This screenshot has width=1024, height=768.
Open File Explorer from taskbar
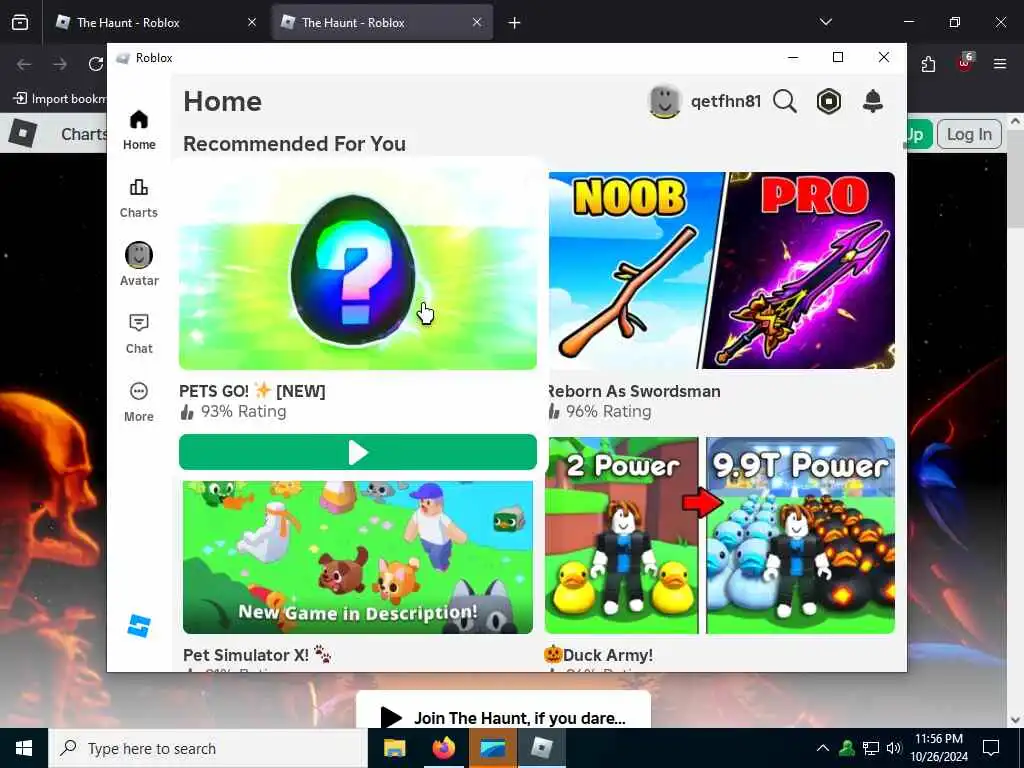pos(394,748)
